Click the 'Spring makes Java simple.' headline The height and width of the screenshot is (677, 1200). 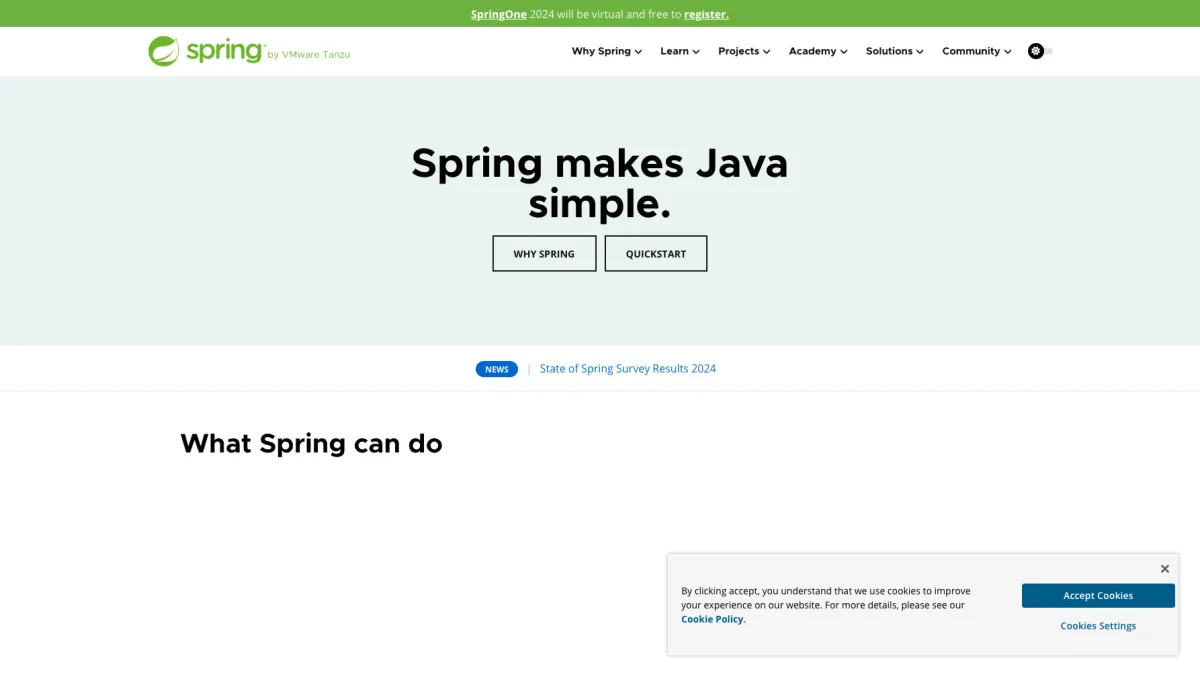coord(600,183)
